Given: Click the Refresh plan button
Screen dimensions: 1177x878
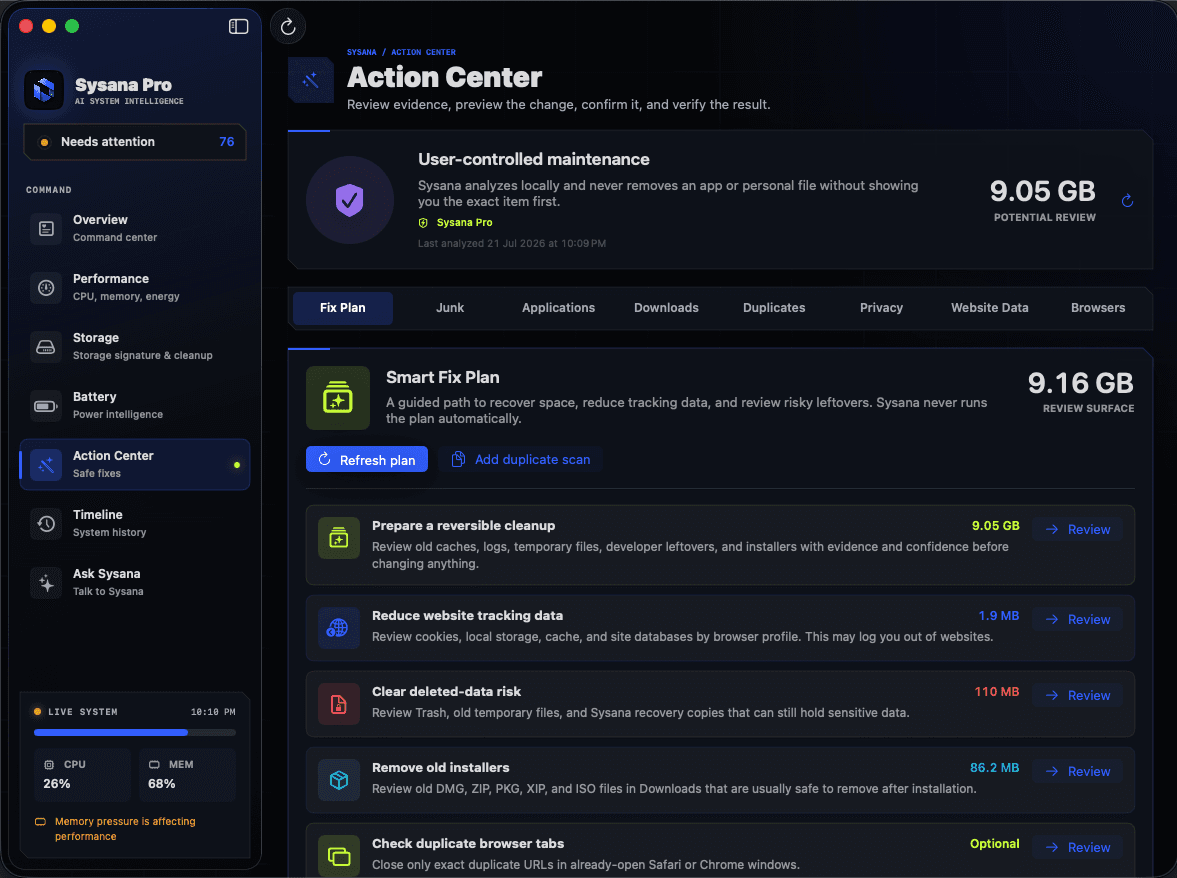Looking at the screenshot, I should pyautogui.click(x=367, y=460).
